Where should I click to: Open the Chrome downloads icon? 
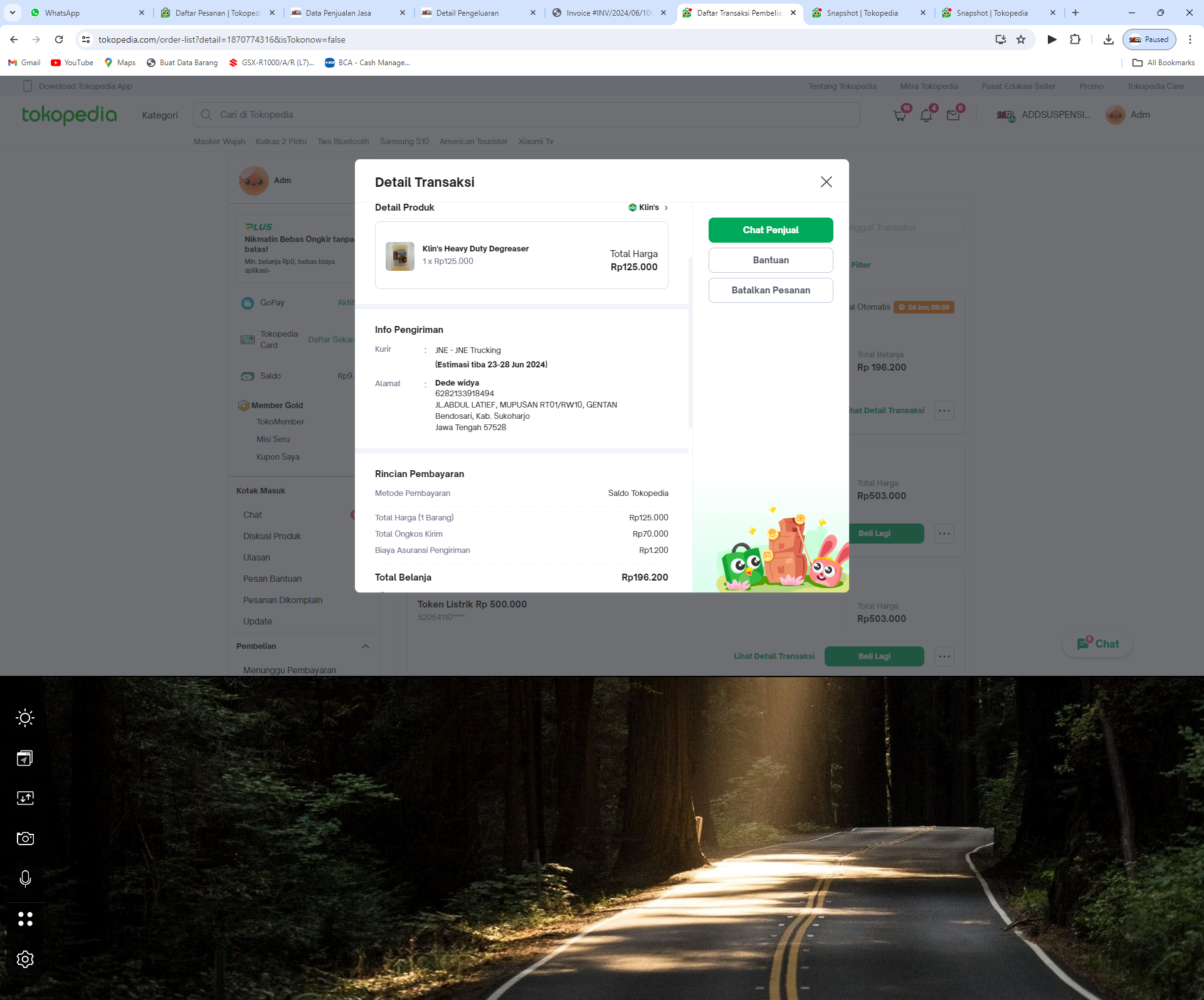pos(1109,39)
